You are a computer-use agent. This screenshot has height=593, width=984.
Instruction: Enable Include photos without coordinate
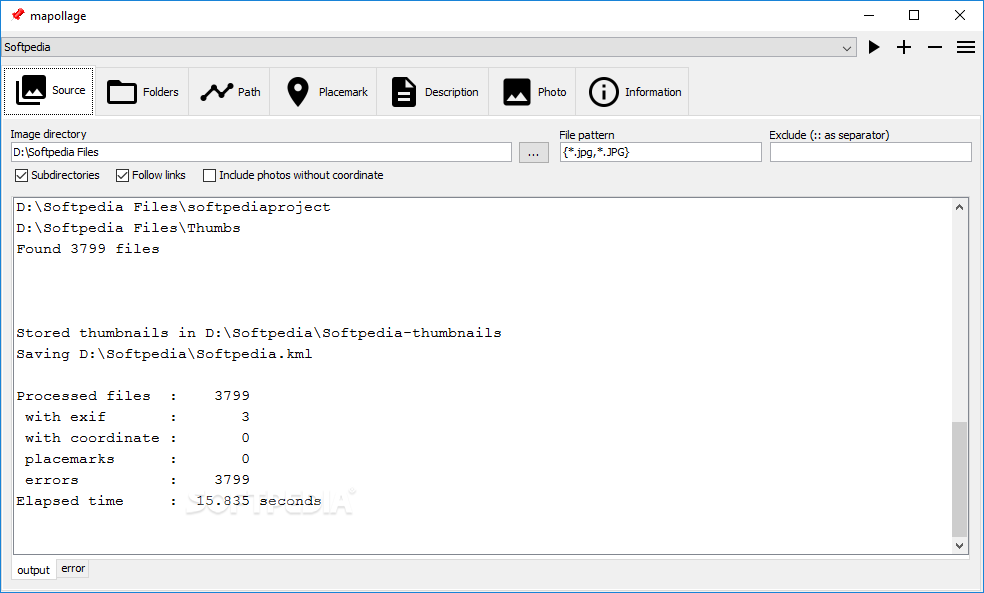[210, 176]
